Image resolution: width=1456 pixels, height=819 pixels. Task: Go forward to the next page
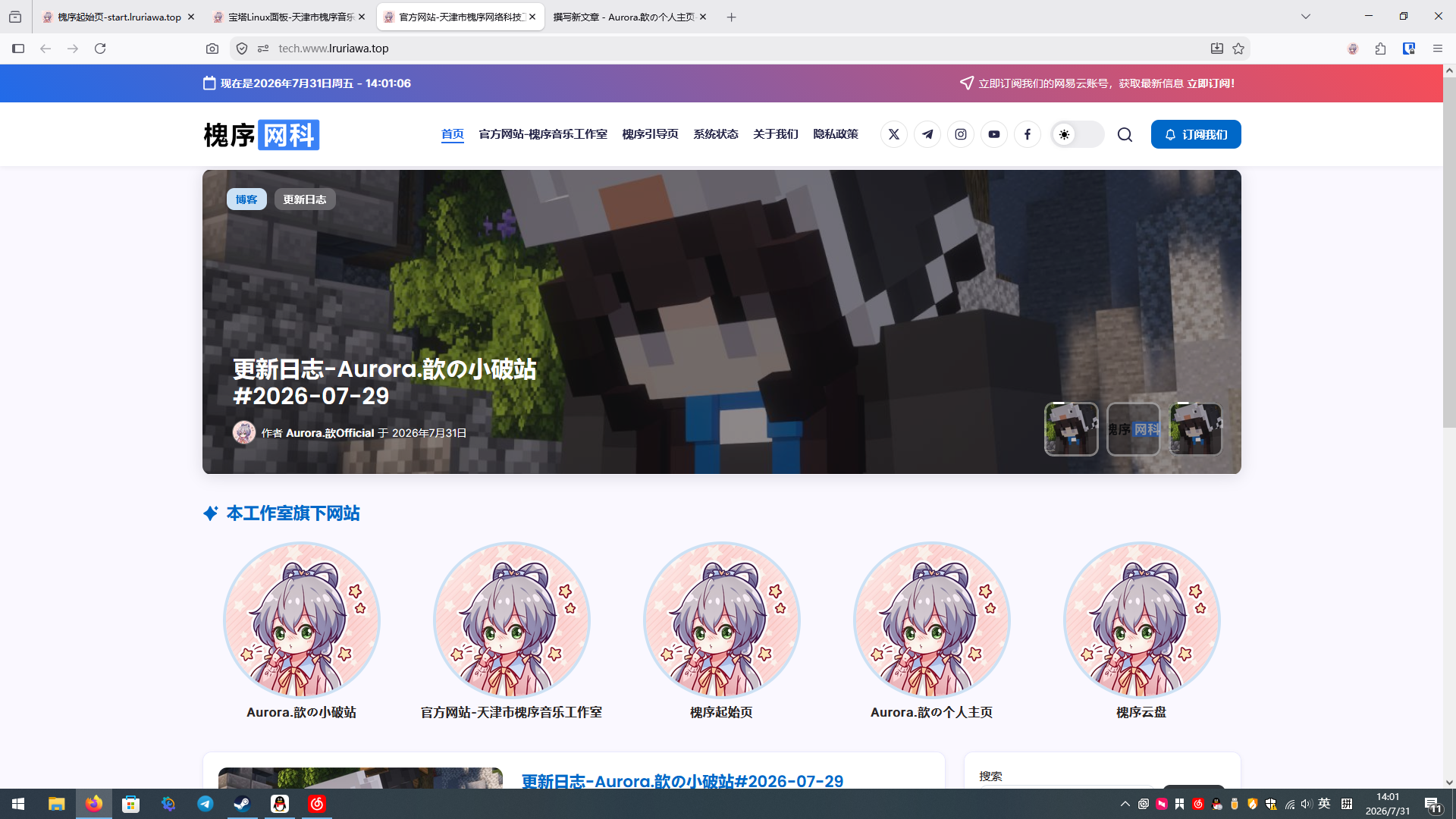(73, 49)
